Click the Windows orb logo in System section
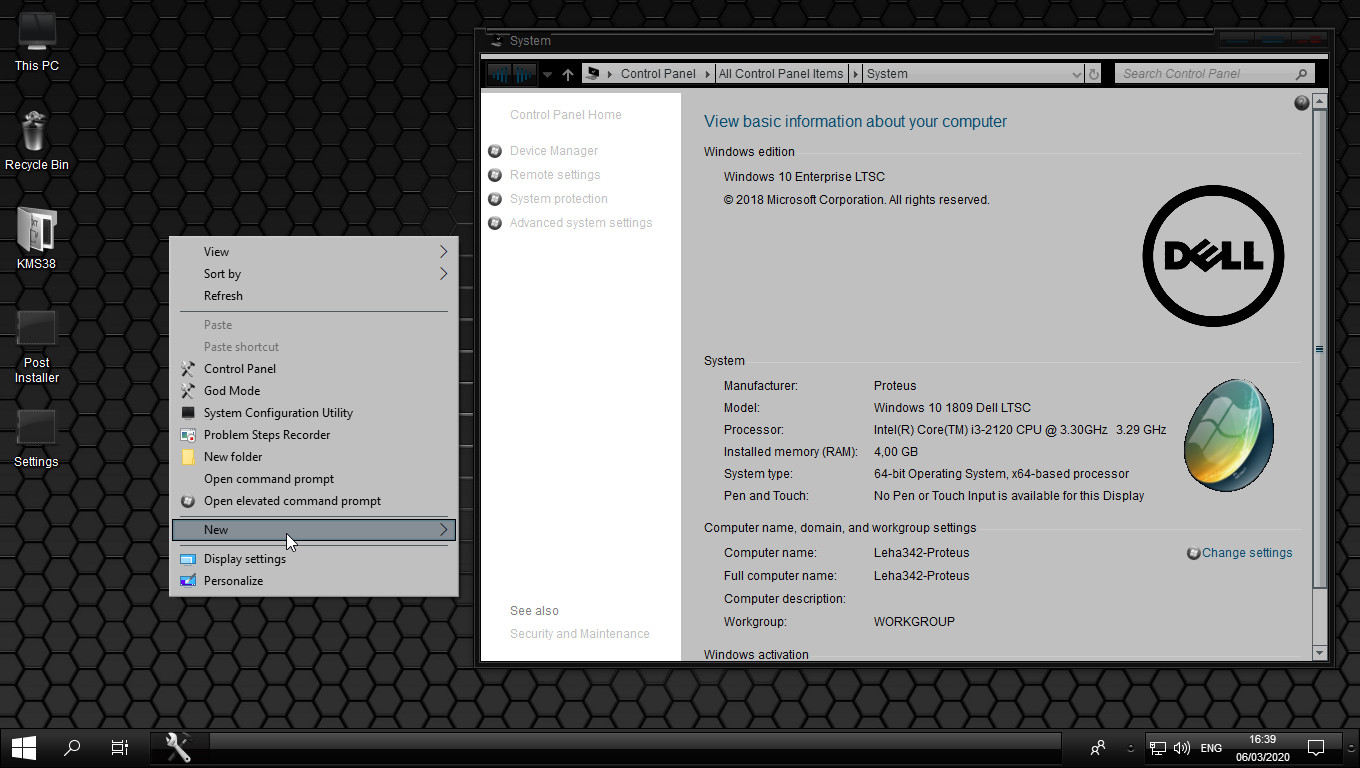 tap(1228, 435)
